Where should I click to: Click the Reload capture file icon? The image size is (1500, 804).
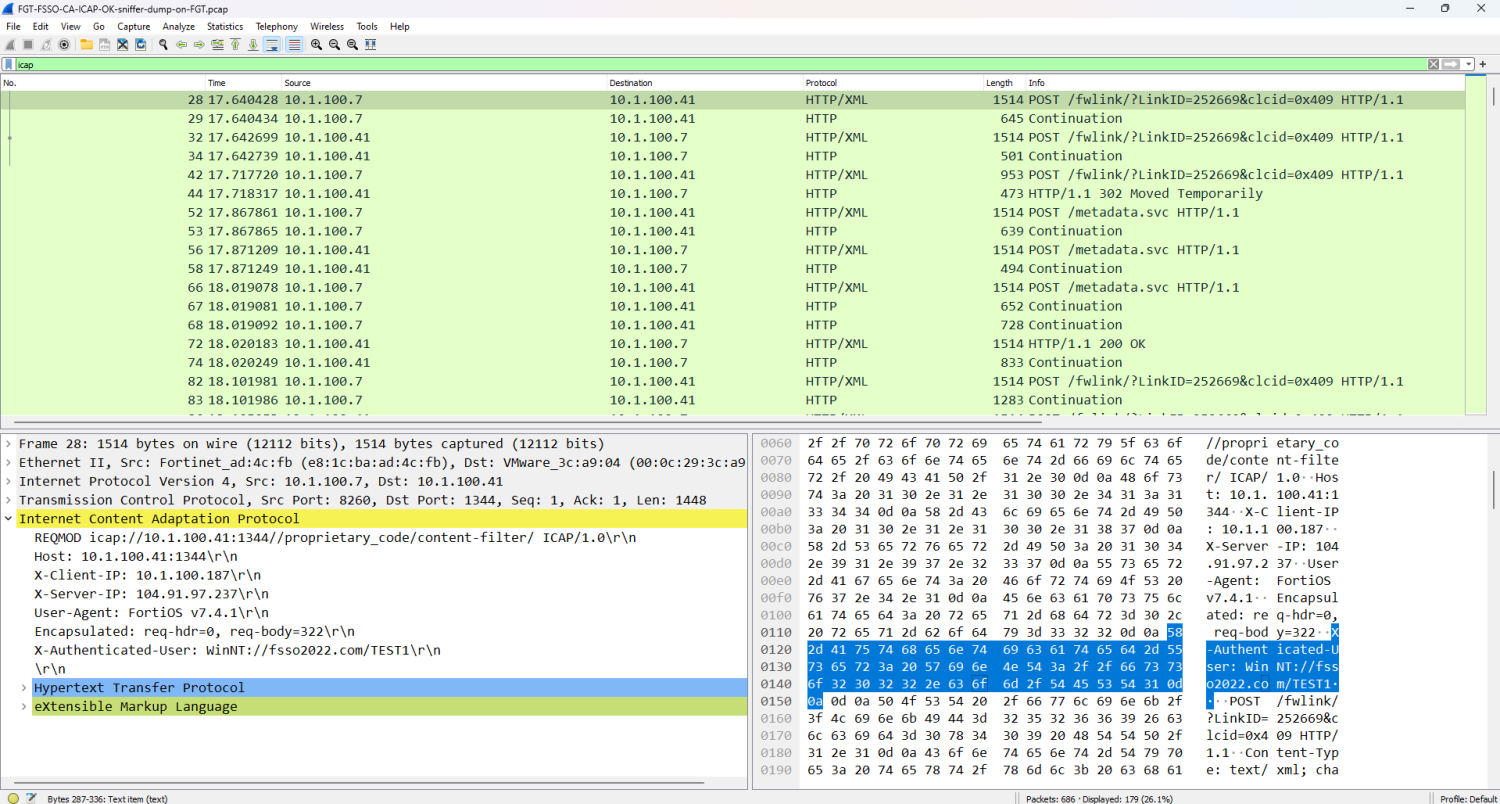[140, 45]
